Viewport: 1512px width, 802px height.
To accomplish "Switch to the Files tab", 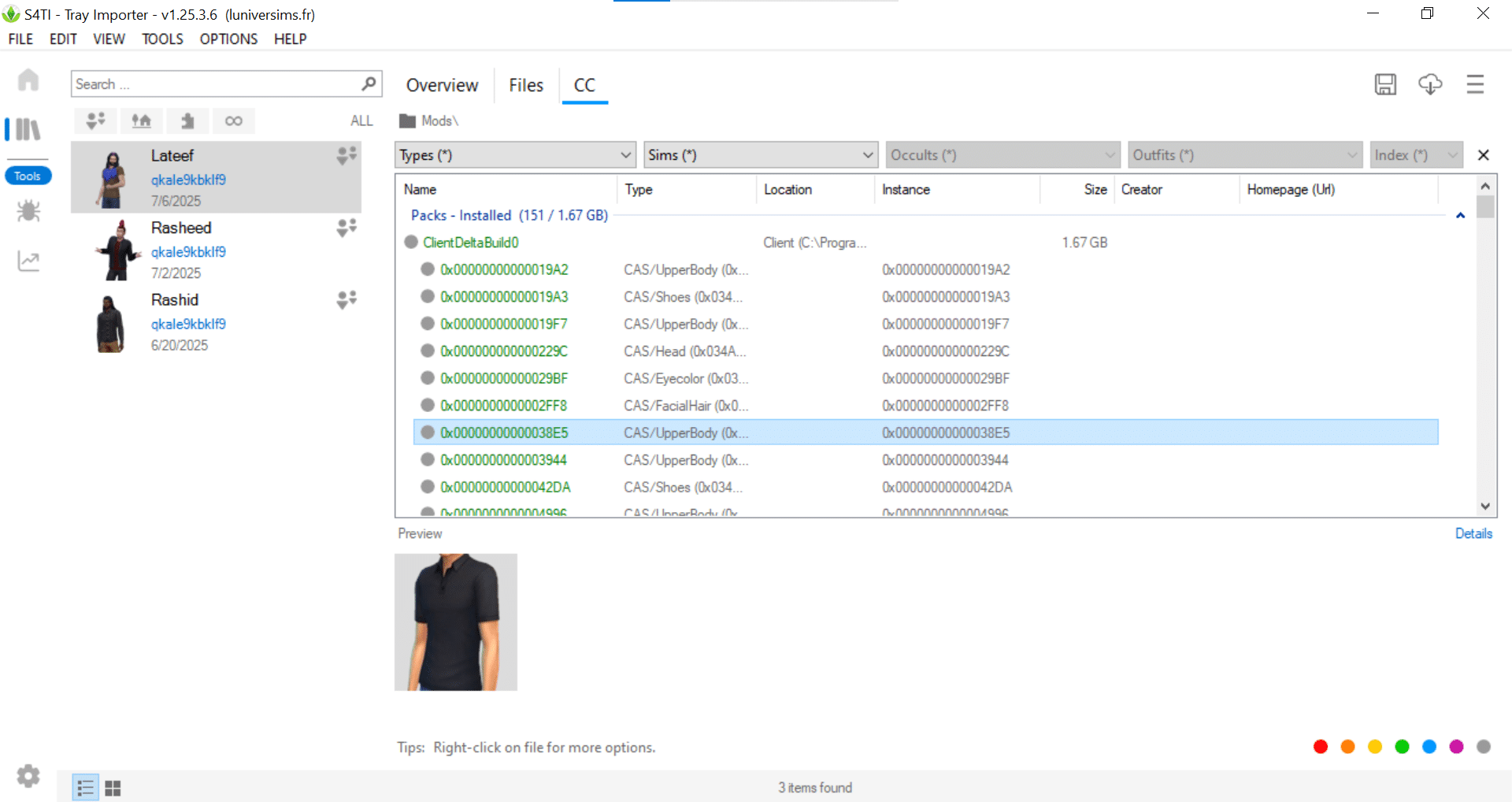I will [525, 85].
